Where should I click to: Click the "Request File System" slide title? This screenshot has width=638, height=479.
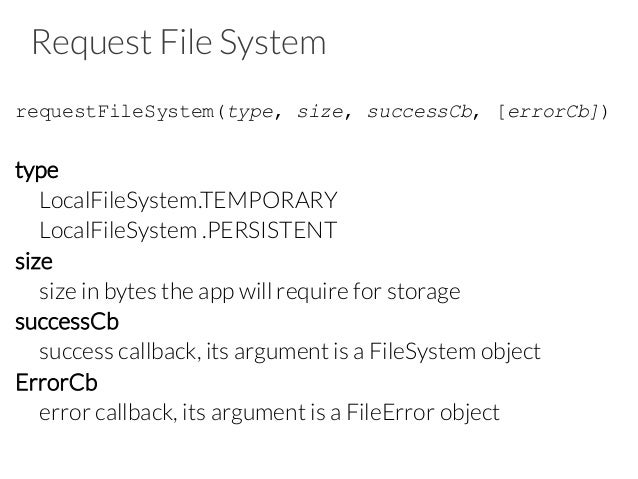pos(178,43)
